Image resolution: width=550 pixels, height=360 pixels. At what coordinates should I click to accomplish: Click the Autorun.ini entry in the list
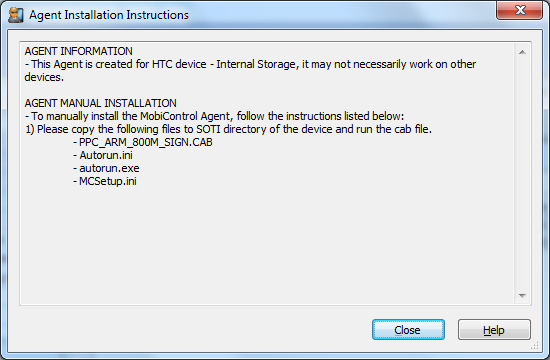tap(103, 155)
